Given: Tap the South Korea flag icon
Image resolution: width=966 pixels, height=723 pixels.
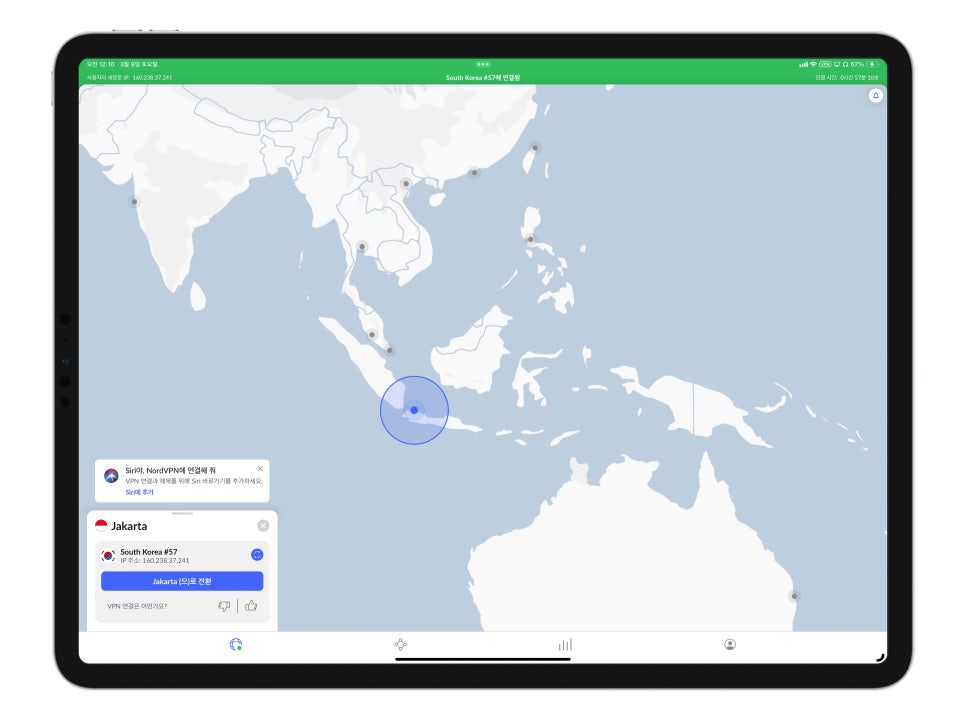Looking at the screenshot, I should 108,555.
